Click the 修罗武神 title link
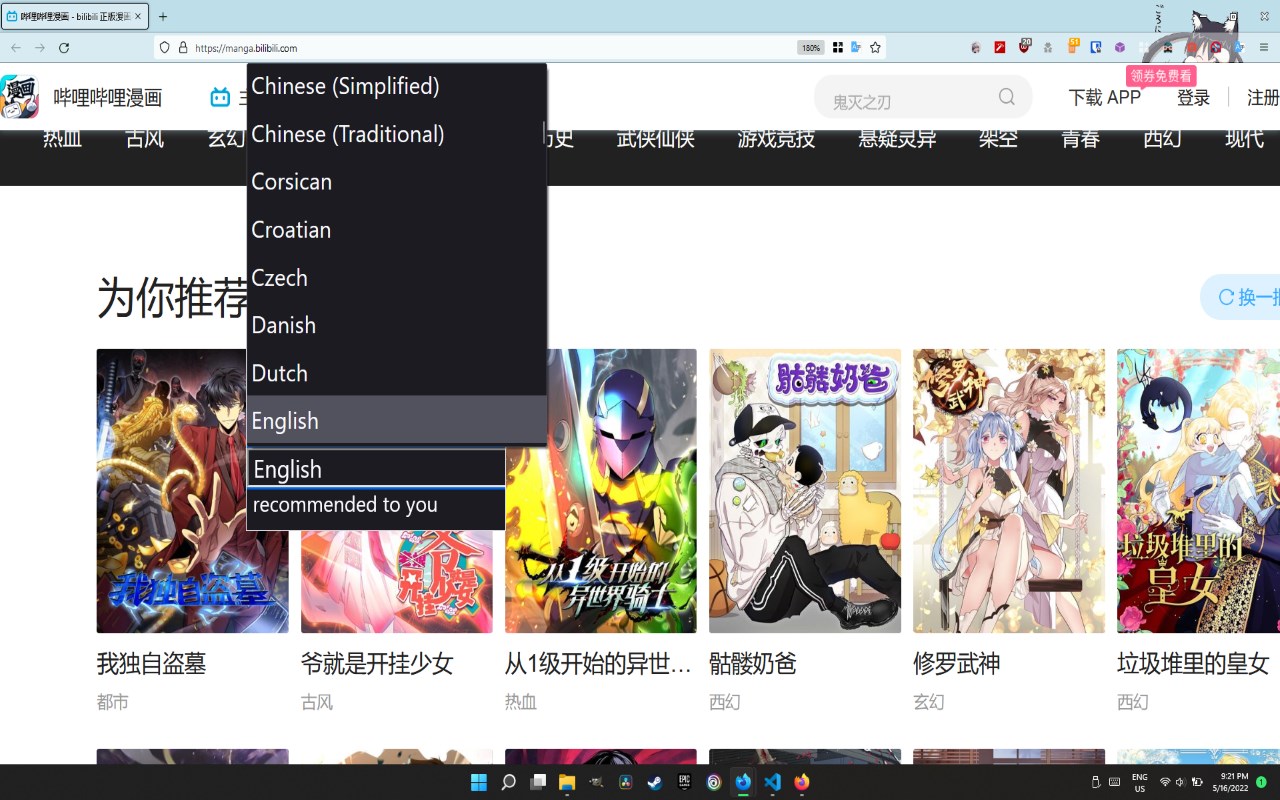Screen dimensions: 1280x800 pos(957,663)
